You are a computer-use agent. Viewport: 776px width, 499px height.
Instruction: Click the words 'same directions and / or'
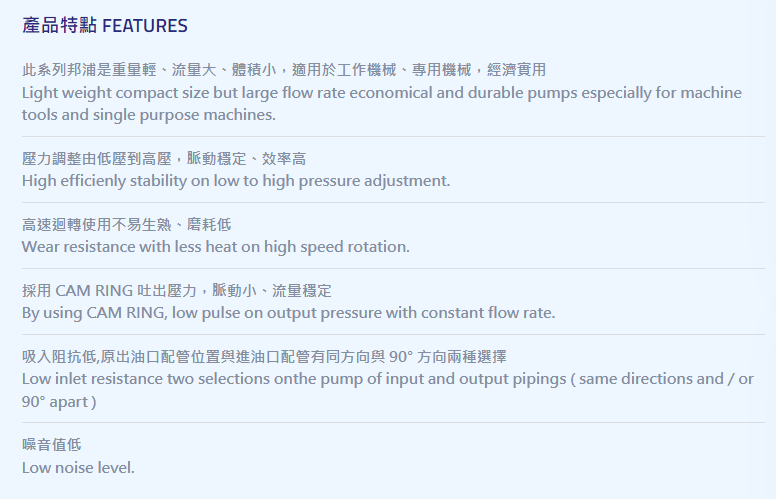[x=666, y=379]
